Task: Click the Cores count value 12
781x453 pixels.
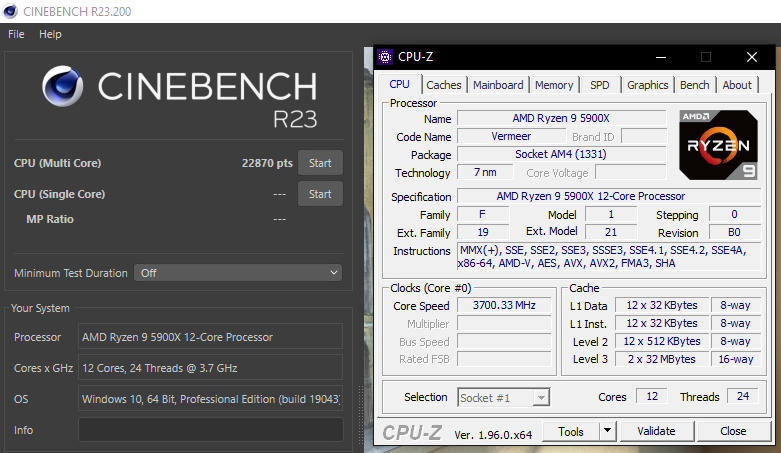Action: 652,396
